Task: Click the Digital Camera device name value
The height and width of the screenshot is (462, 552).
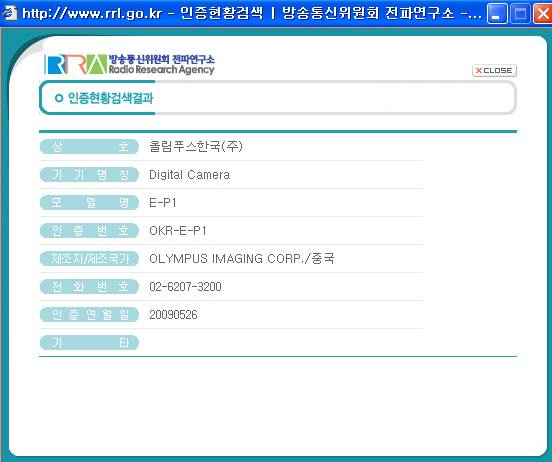Action: [x=189, y=175]
